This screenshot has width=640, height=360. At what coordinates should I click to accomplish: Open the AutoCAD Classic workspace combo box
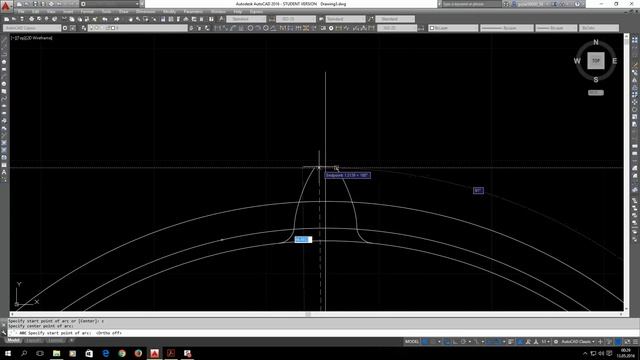(32, 28)
